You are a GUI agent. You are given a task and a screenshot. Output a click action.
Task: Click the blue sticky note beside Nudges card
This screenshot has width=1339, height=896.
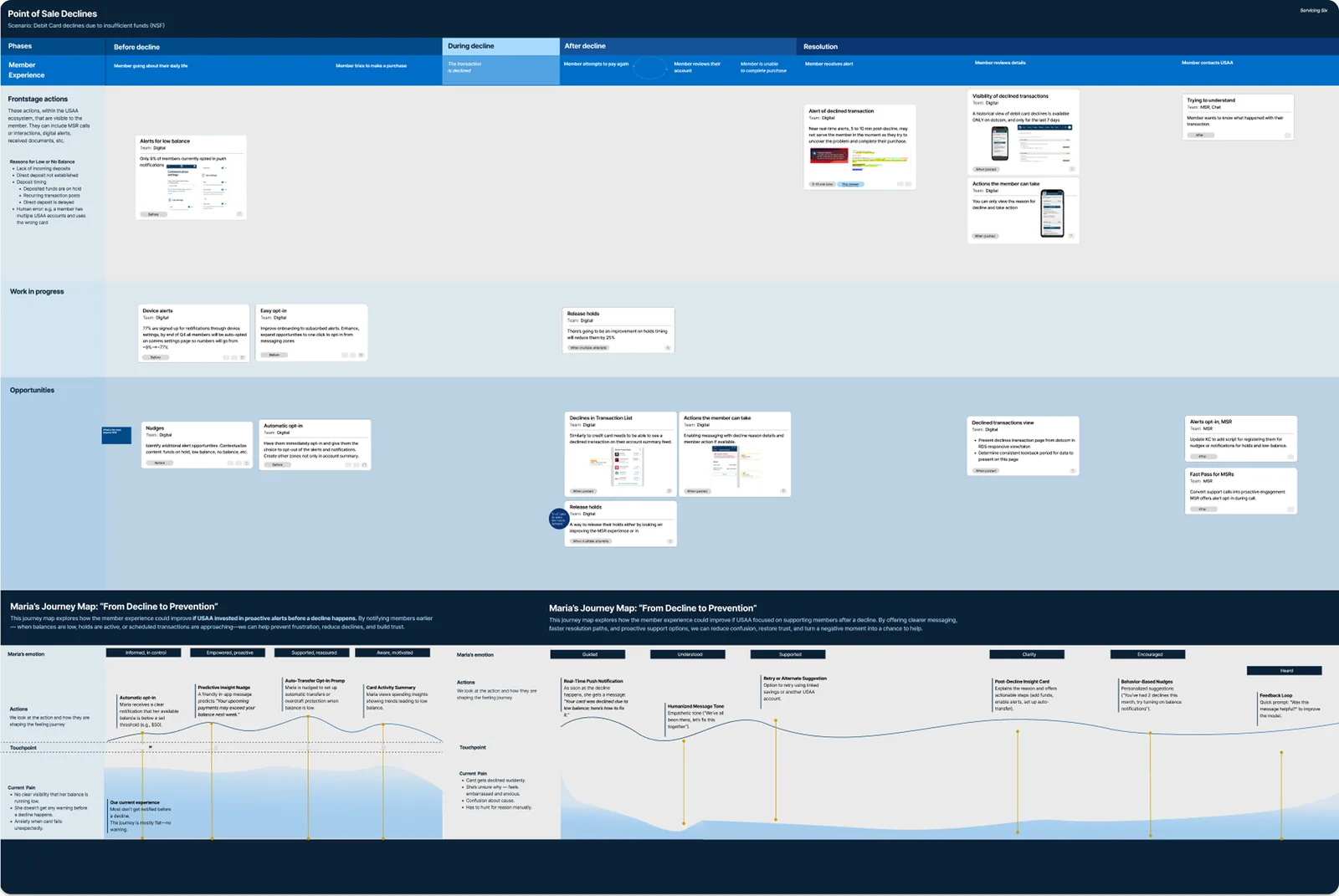click(116, 435)
